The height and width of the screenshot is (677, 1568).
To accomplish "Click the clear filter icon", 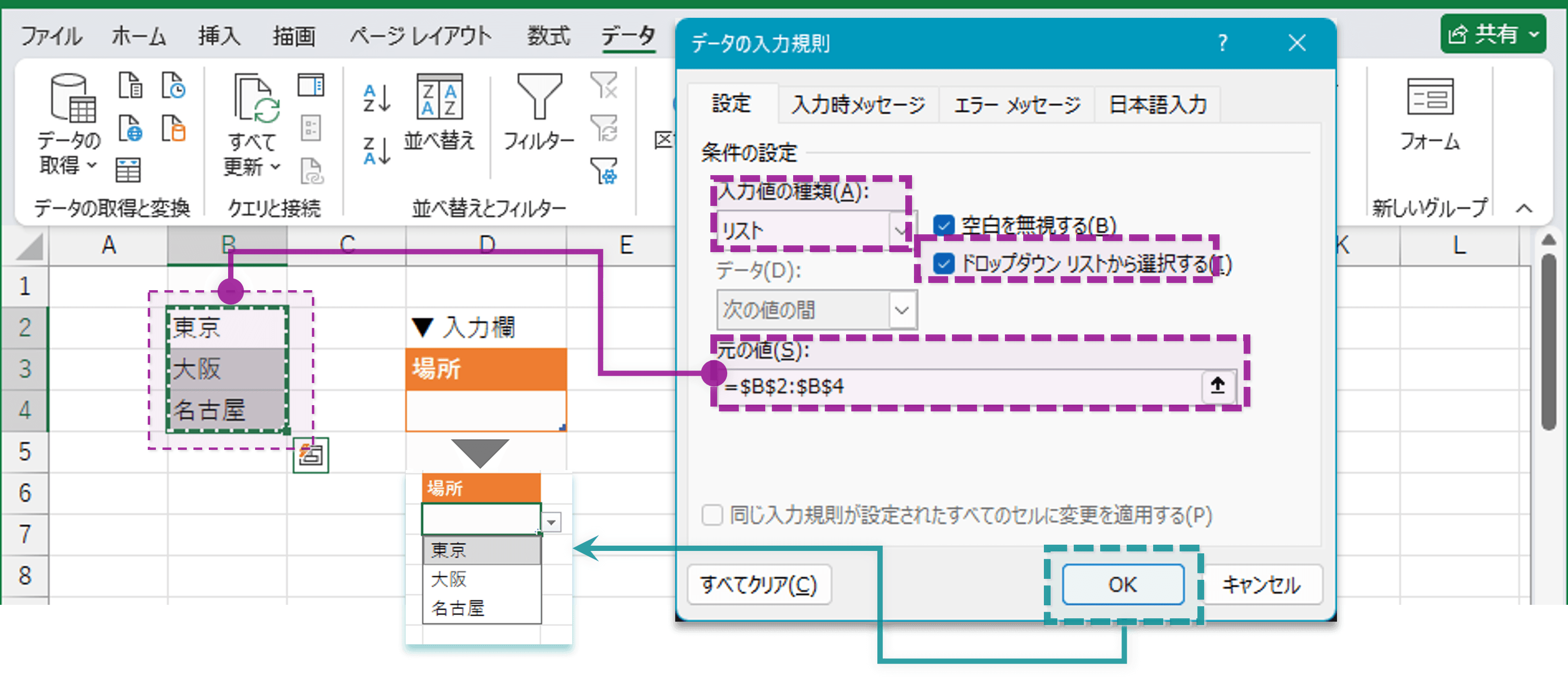I will click(x=604, y=86).
